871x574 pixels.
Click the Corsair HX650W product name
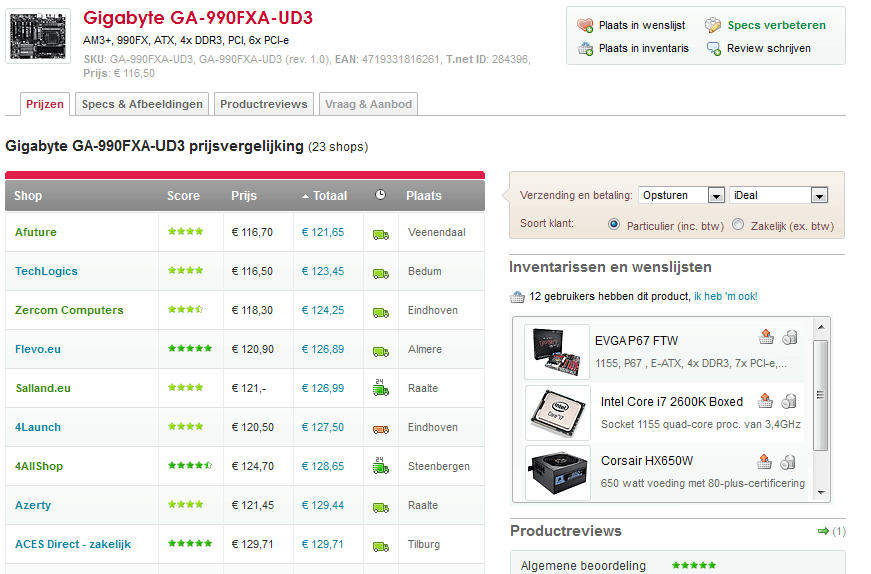[647, 461]
